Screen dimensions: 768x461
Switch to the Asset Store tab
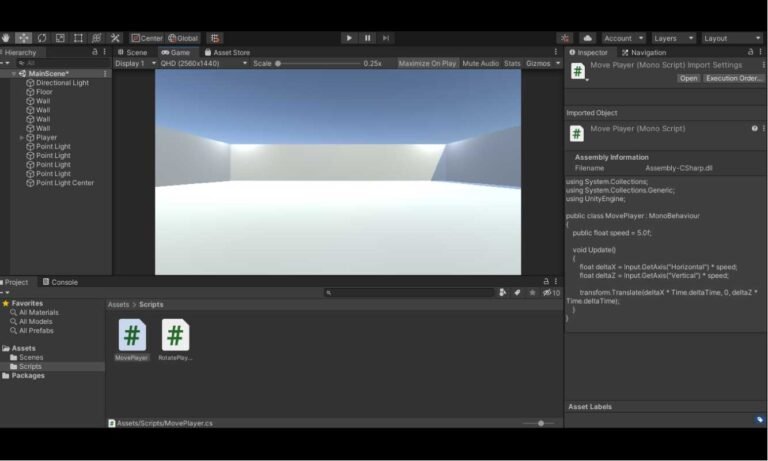(227, 52)
